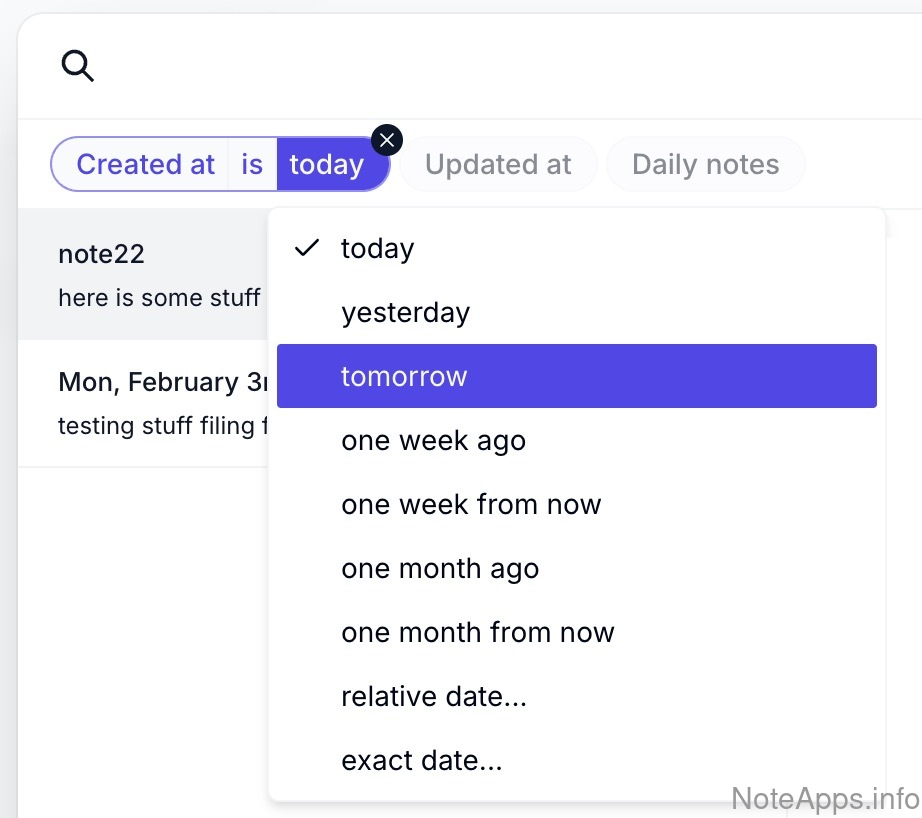Select 'one month ago' option
The image size is (922, 818).
click(x=440, y=569)
